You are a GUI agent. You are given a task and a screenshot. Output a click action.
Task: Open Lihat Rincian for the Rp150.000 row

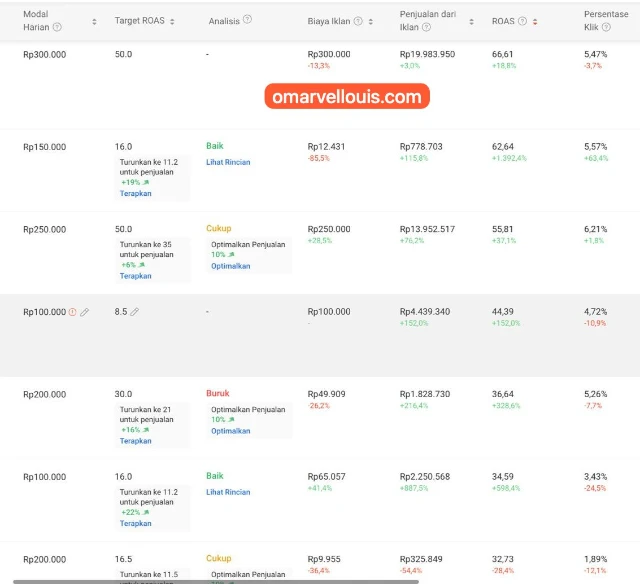pos(228,162)
